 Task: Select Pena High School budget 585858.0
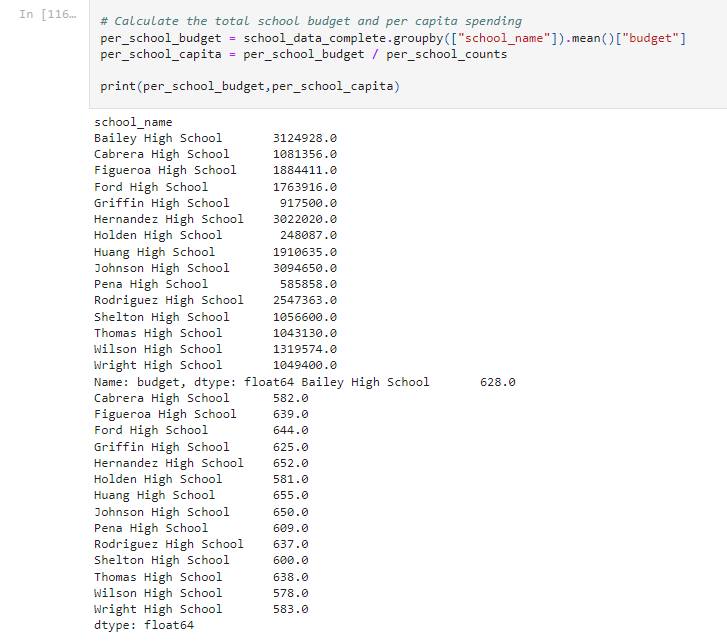308,284
